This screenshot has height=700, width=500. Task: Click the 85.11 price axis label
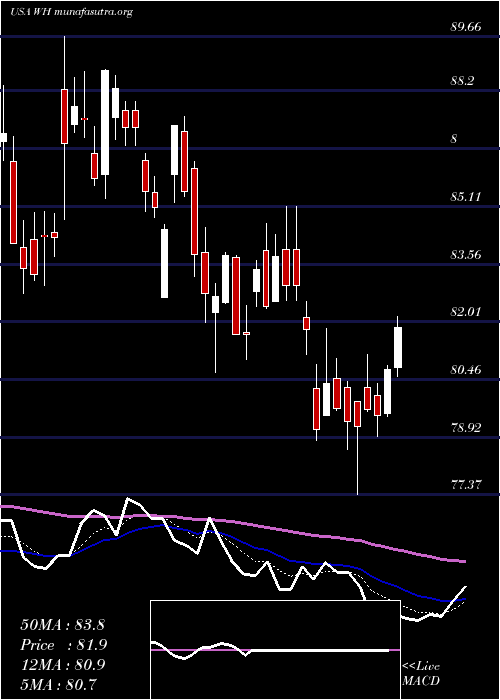pos(466,196)
